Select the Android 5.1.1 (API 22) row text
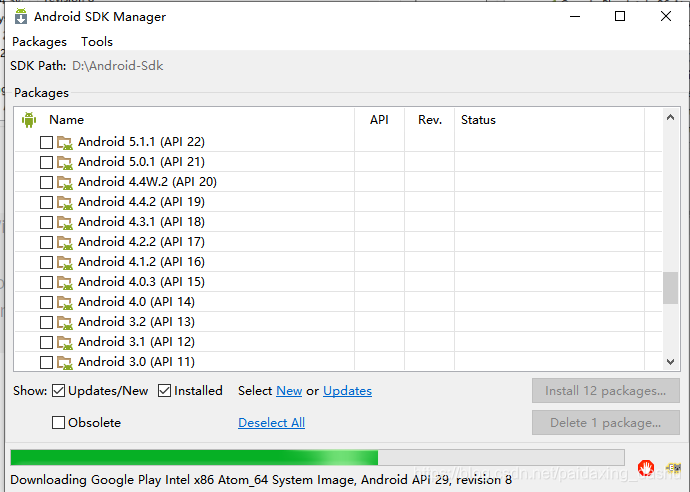Image resolution: width=690 pixels, height=492 pixels. click(141, 142)
